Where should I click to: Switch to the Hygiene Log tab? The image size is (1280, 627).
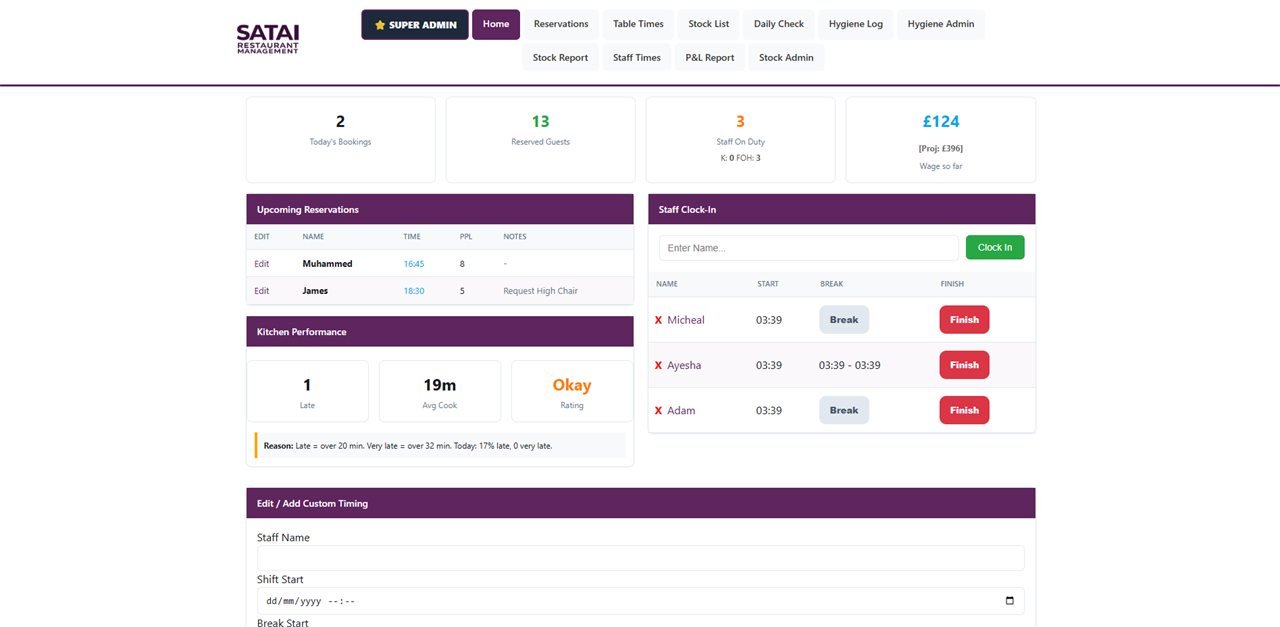(x=856, y=24)
